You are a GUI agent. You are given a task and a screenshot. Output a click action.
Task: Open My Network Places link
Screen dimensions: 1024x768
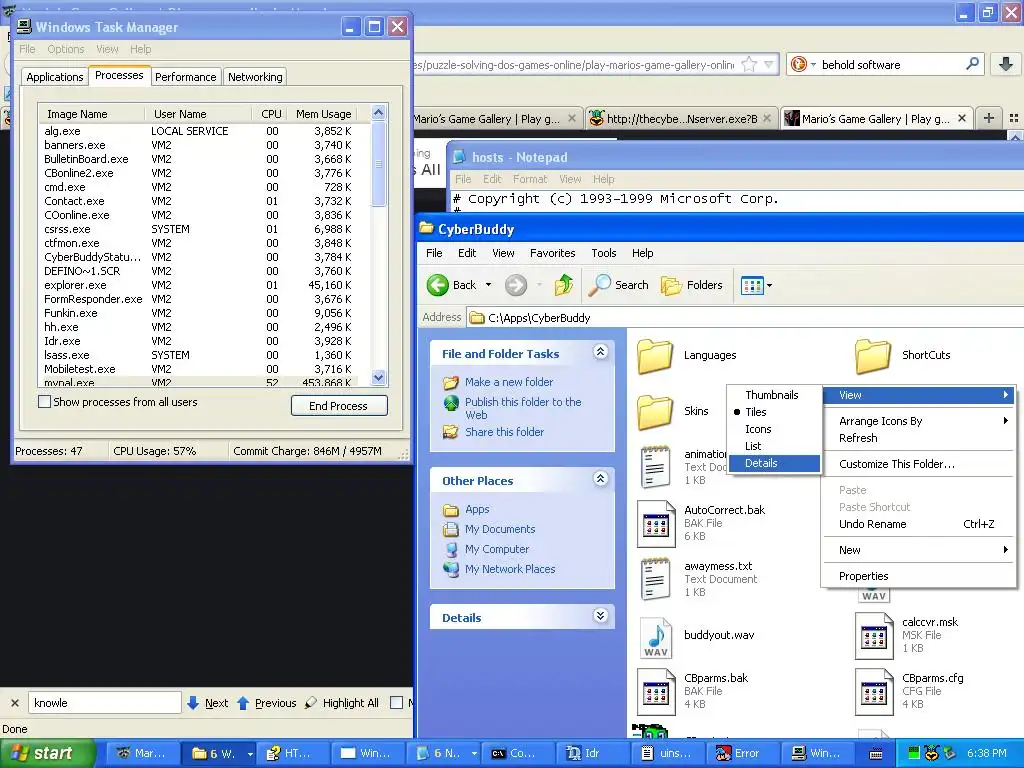(510, 569)
